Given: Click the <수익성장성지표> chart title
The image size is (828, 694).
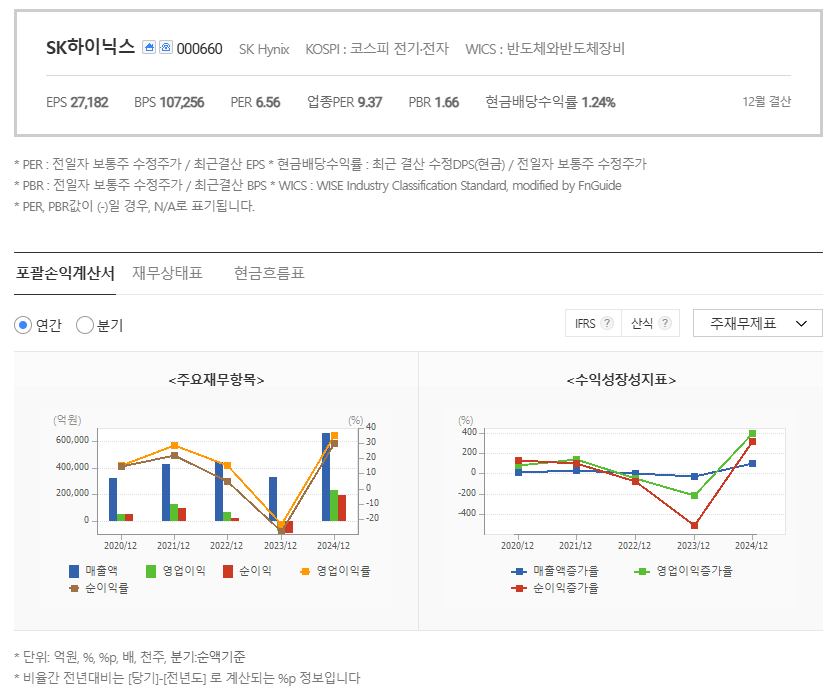Looking at the screenshot, I should pyautogui.click(x=622, y=380).
